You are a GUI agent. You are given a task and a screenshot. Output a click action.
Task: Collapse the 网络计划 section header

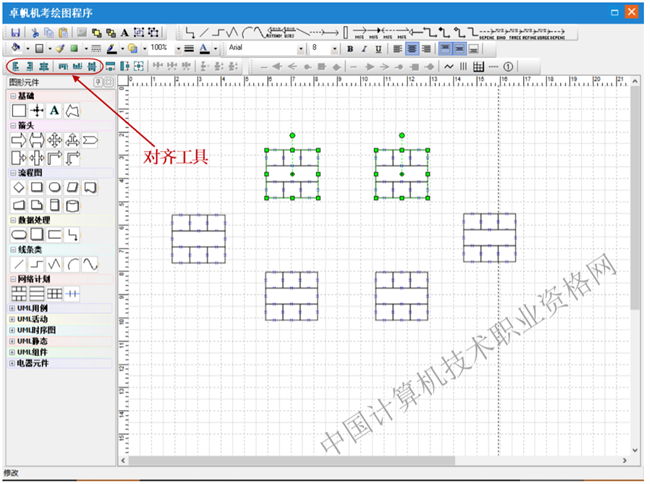12,278
